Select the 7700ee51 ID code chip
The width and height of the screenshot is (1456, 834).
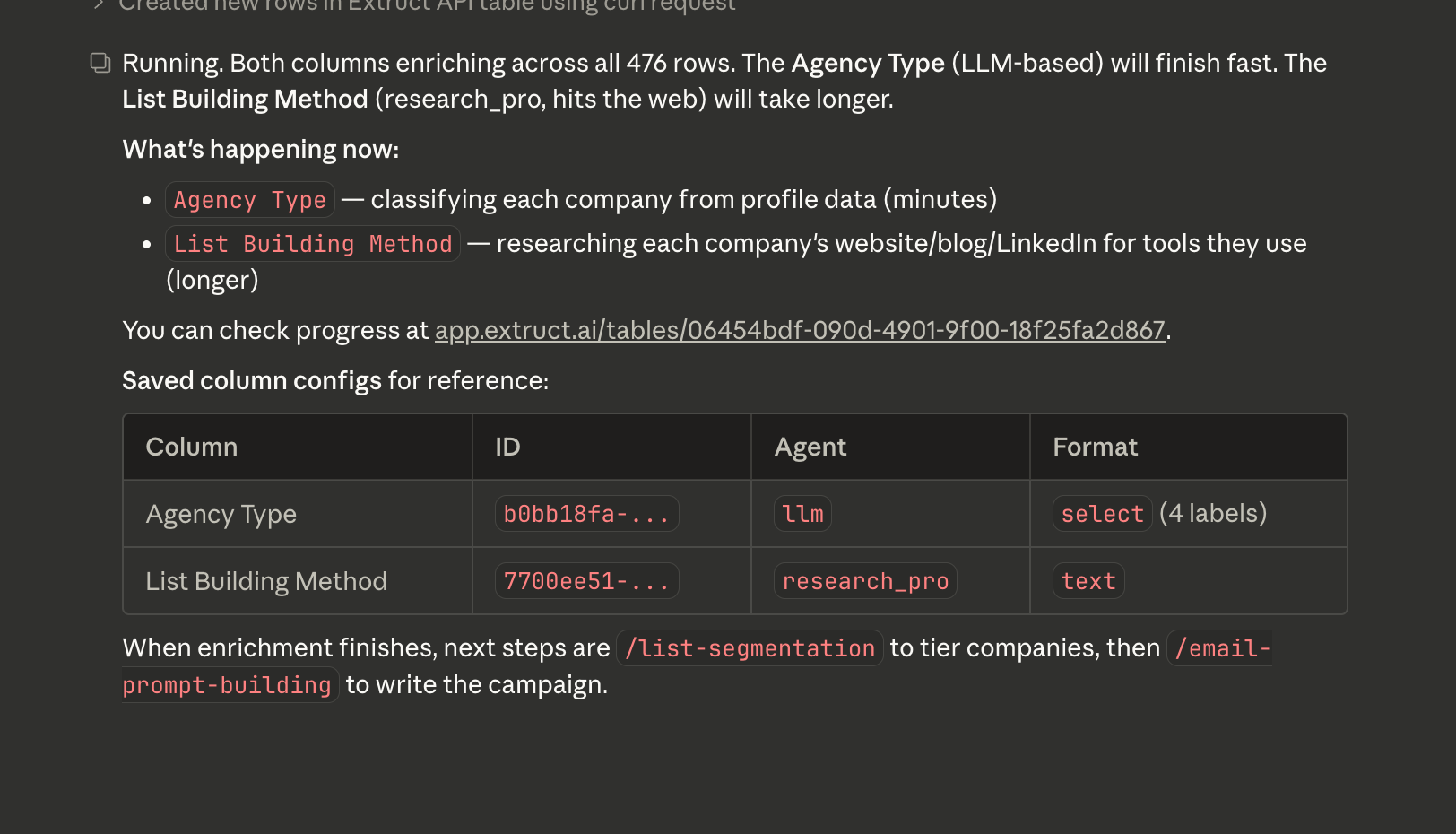click(x=586, y=581)
